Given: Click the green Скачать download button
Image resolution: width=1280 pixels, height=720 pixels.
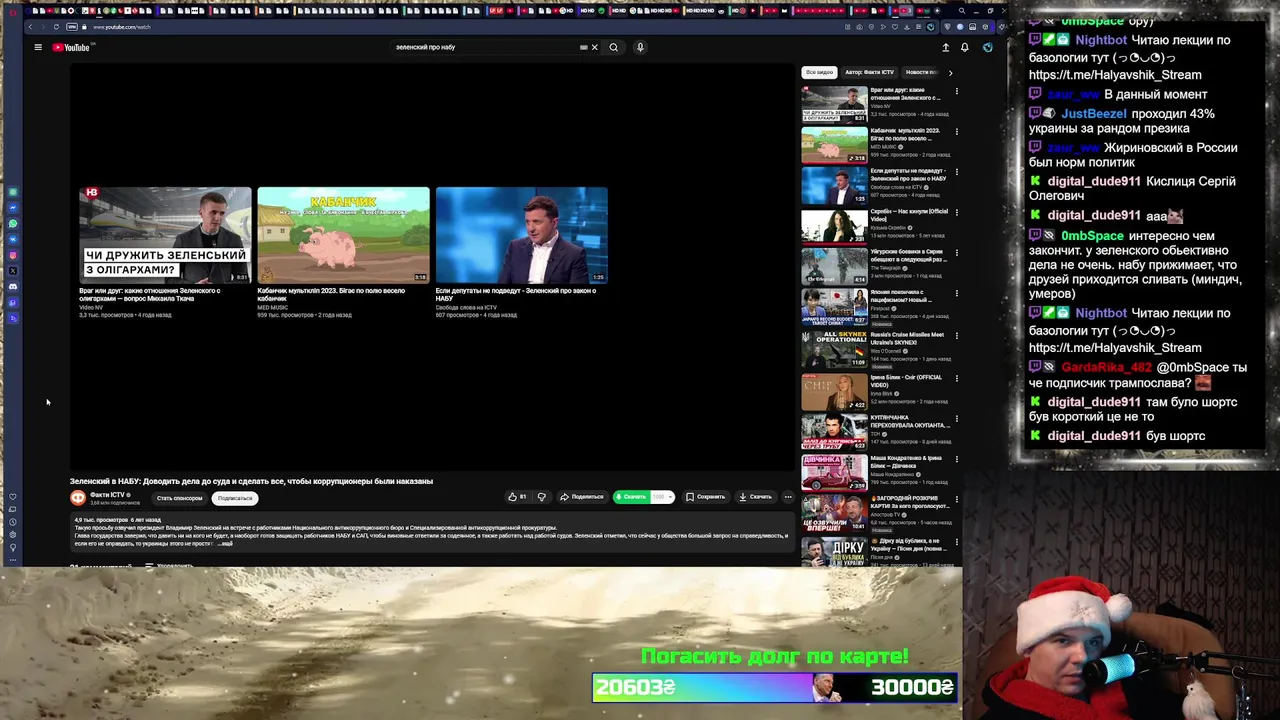Looking at the screenshot, I should point(631,497).
